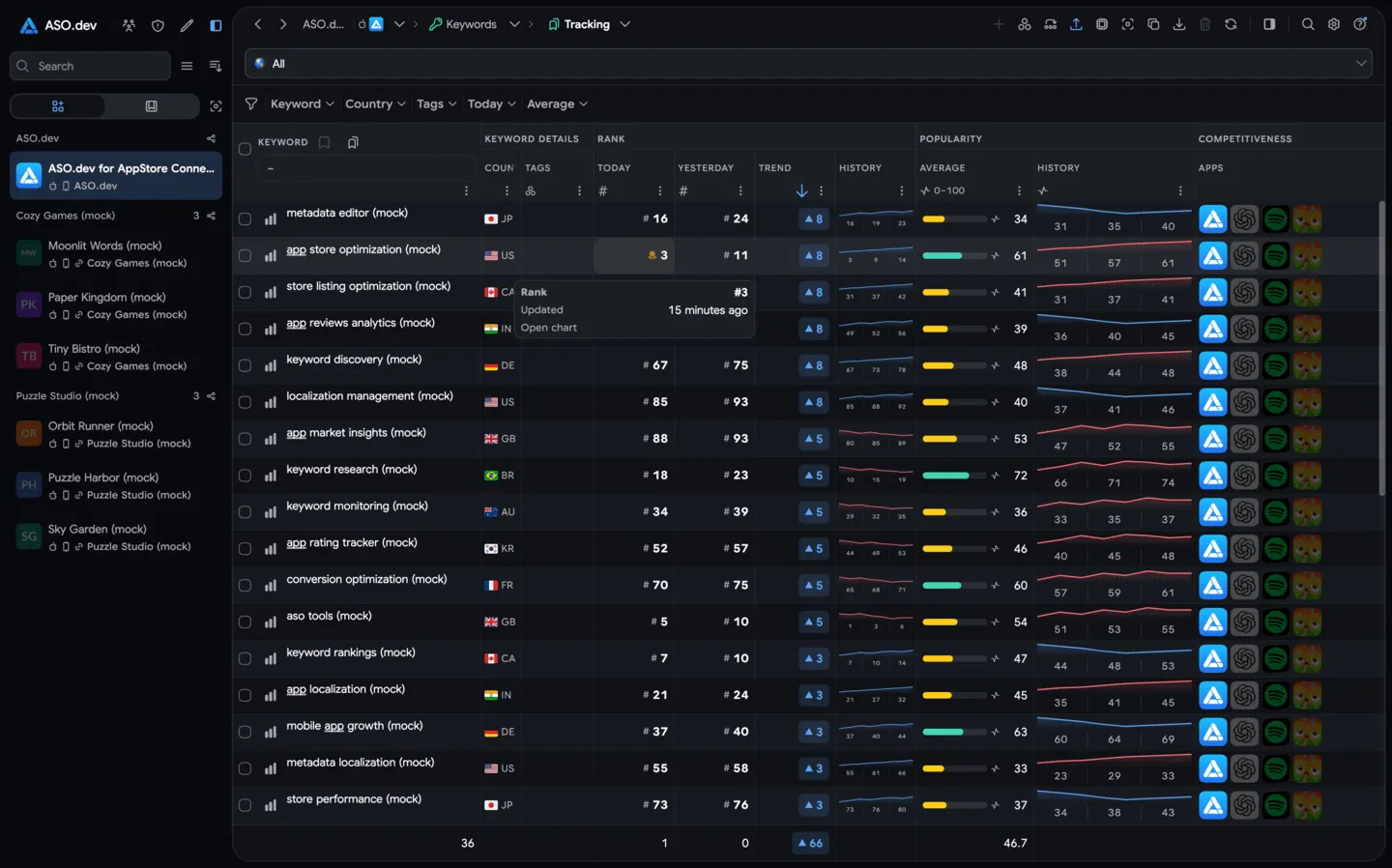Screen dimensions: 1392x868
Task: Click the refresh sync toolbar icon
Action: pyautogui.click(x=1231, y=24)
